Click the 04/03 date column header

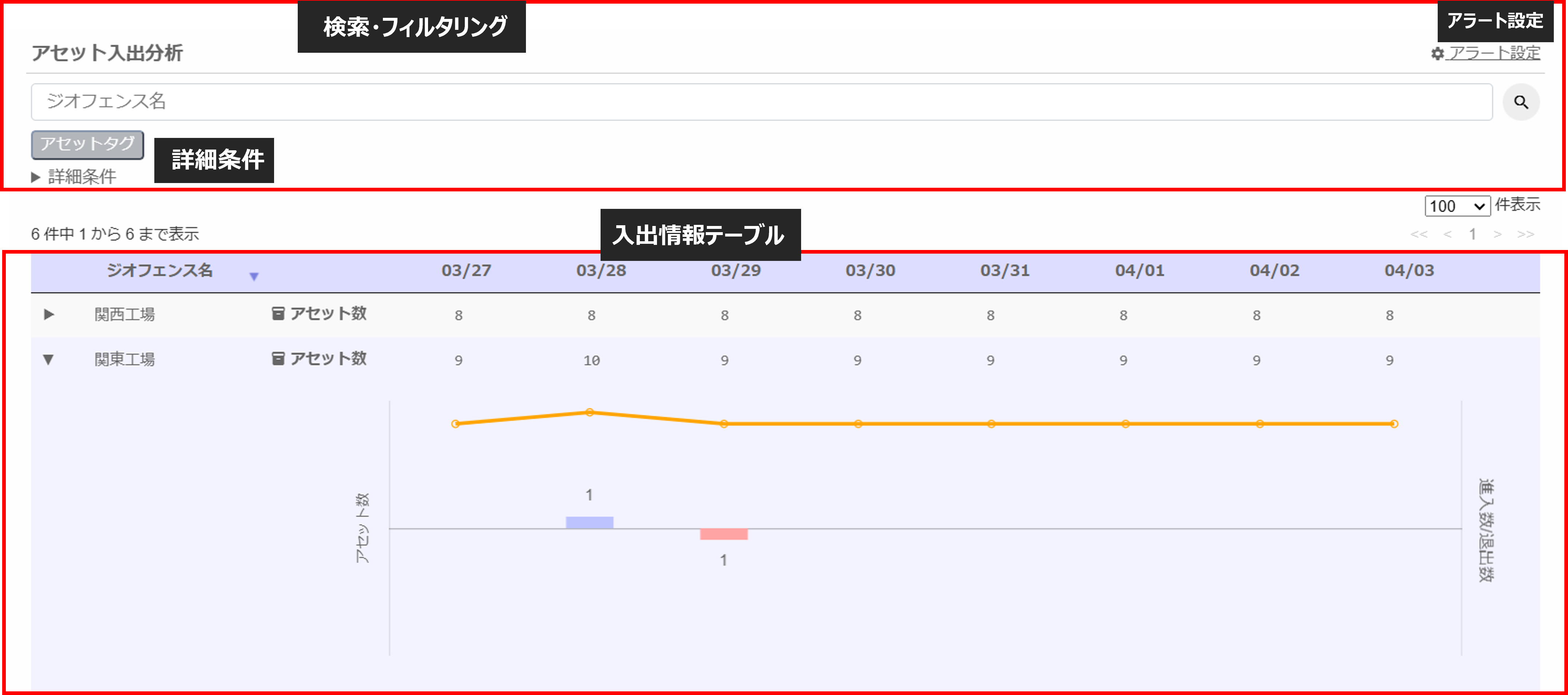1409,271
